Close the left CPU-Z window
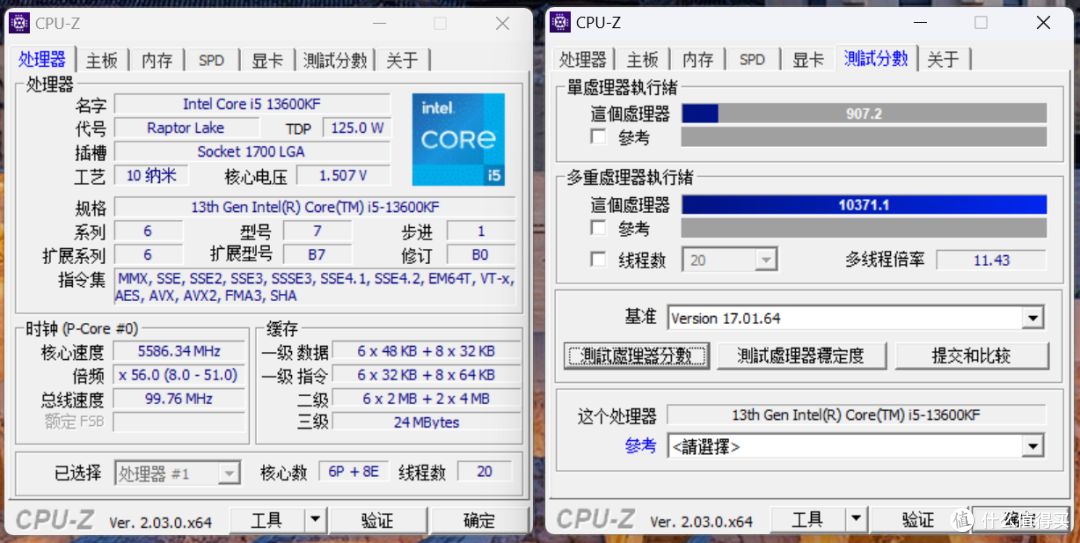 [503, 23]
